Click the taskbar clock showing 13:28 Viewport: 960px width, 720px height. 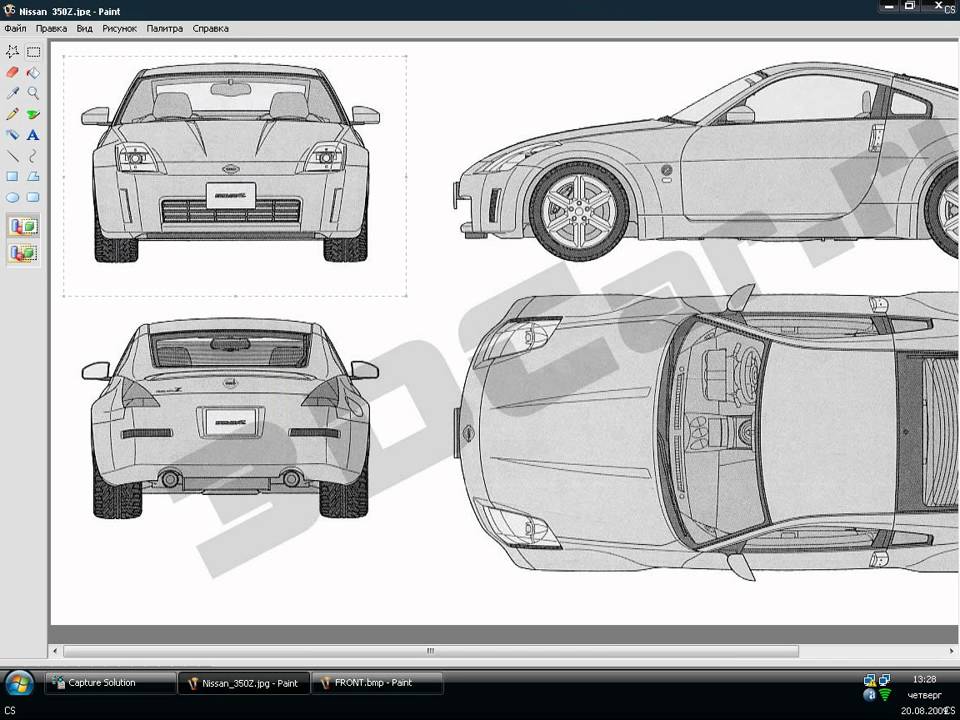pos(924,680)
